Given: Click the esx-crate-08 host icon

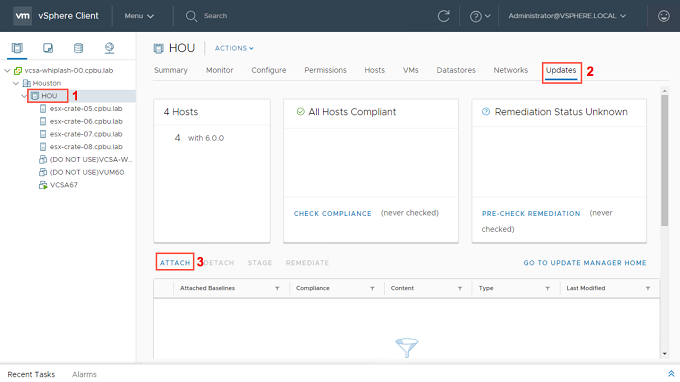Looking at the screenshot, I should pyautogui.click(x=43, y=147).
